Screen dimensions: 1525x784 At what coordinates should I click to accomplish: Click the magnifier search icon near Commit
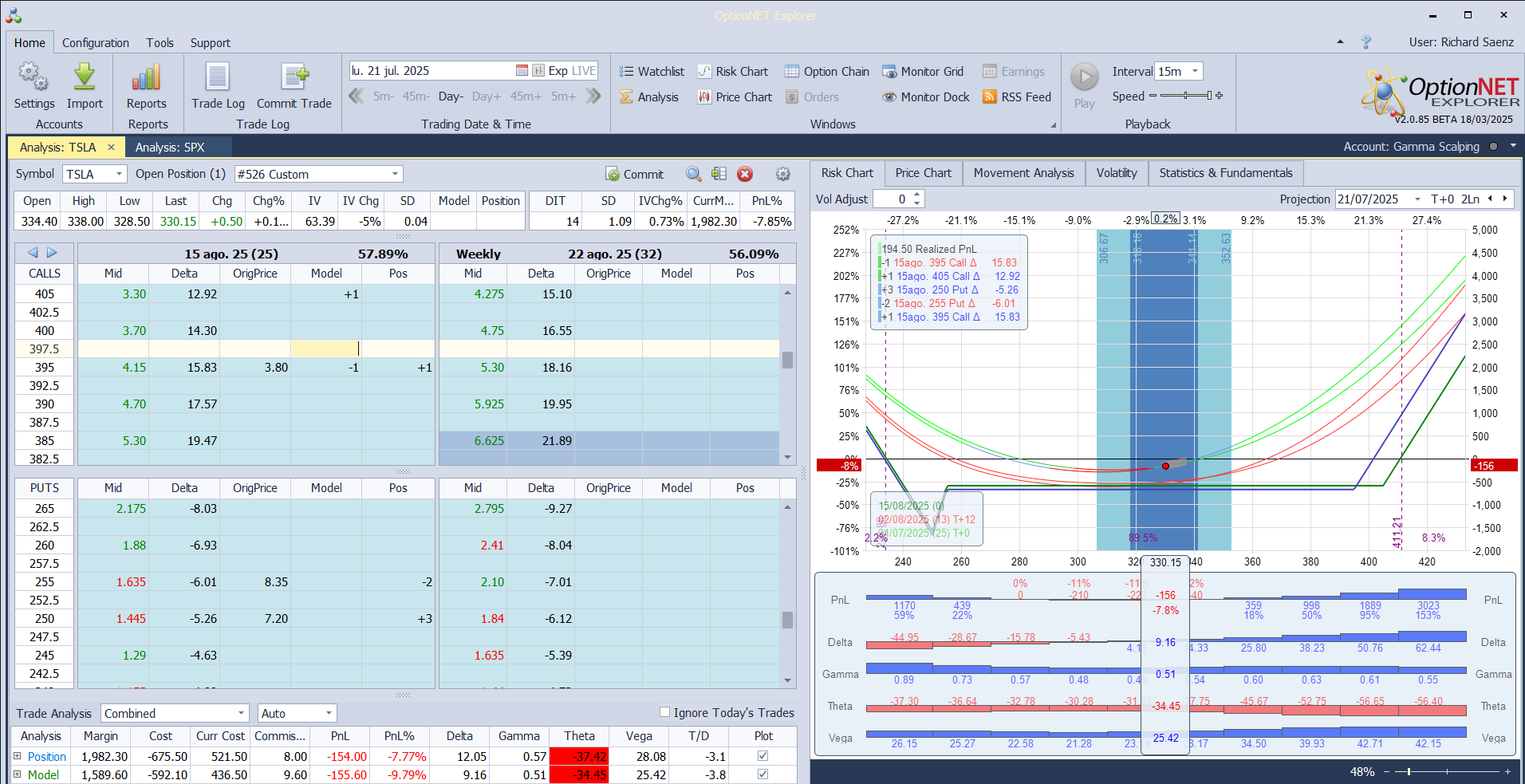coord(694,174)
